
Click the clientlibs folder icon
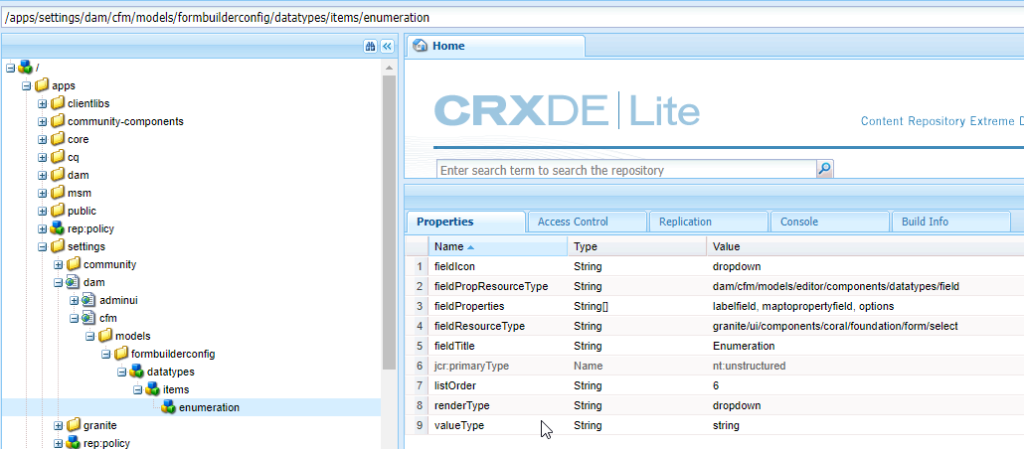point(58,103)
